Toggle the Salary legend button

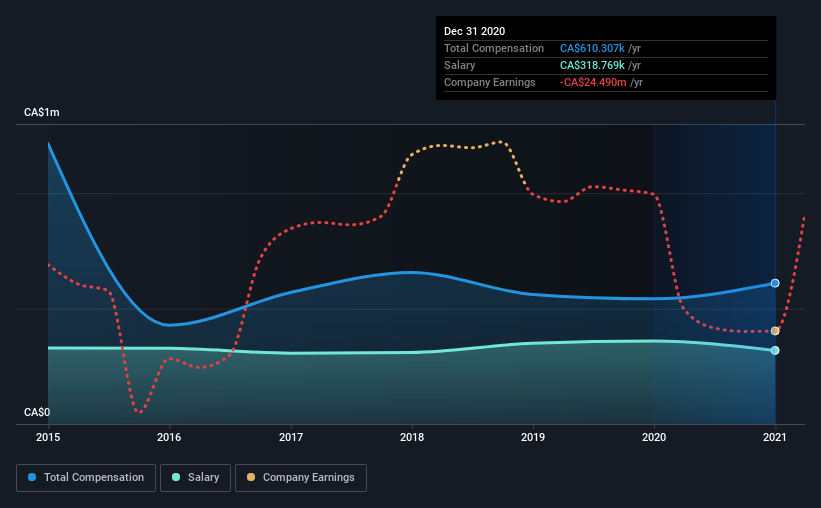click(195, 478)
